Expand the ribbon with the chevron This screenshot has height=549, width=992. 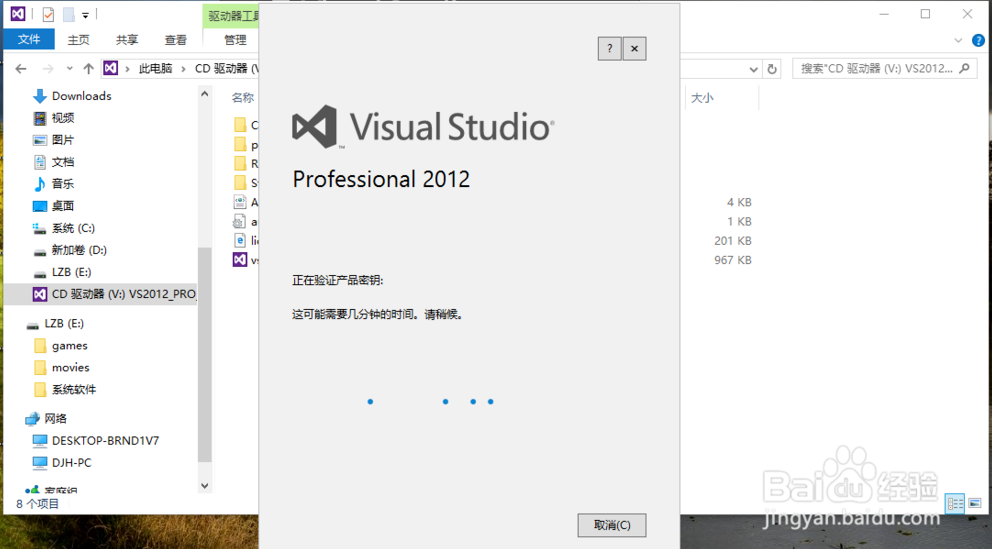point(958,40)
